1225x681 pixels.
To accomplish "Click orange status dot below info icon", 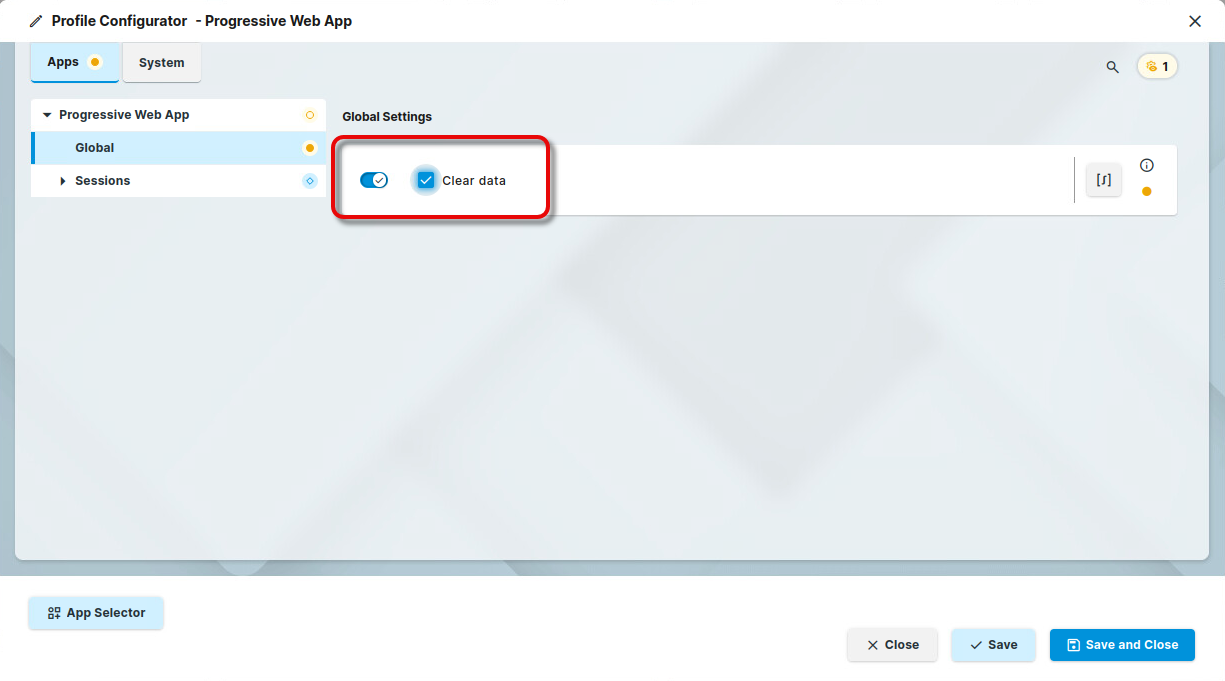I will pos(1147,192).
